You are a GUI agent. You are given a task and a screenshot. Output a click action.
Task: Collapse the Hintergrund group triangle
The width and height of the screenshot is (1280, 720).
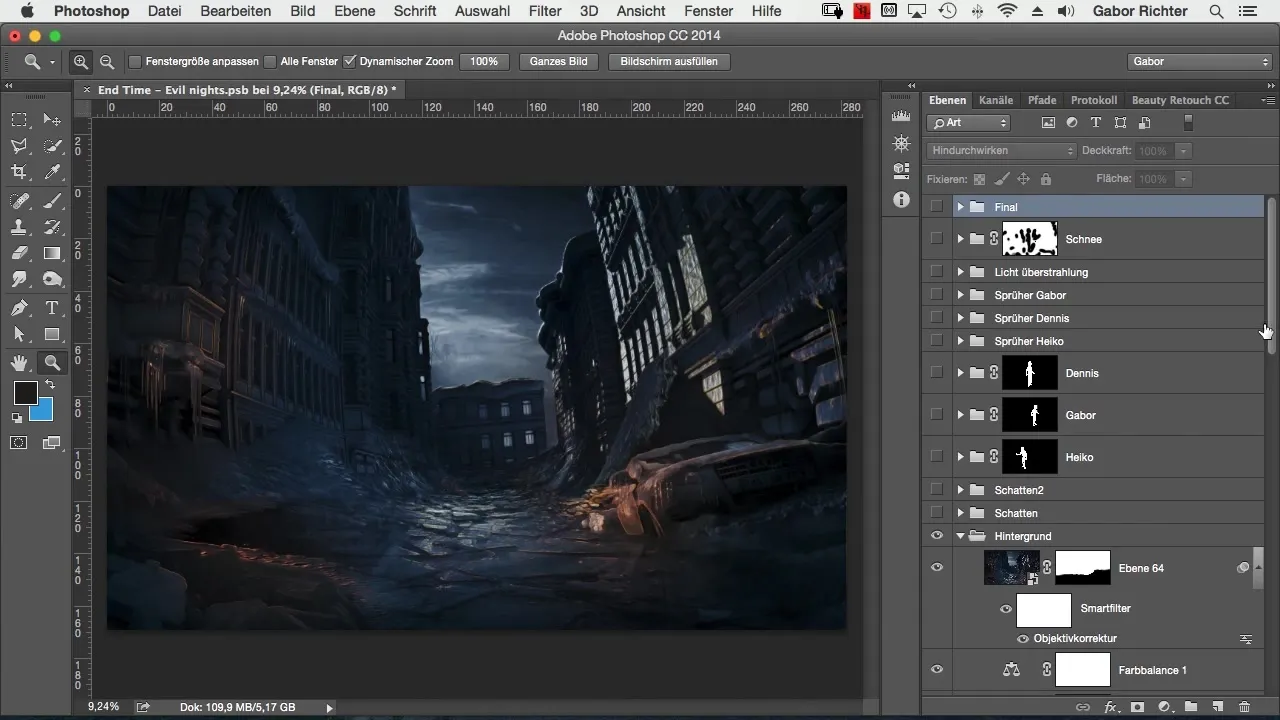[960, 536]
